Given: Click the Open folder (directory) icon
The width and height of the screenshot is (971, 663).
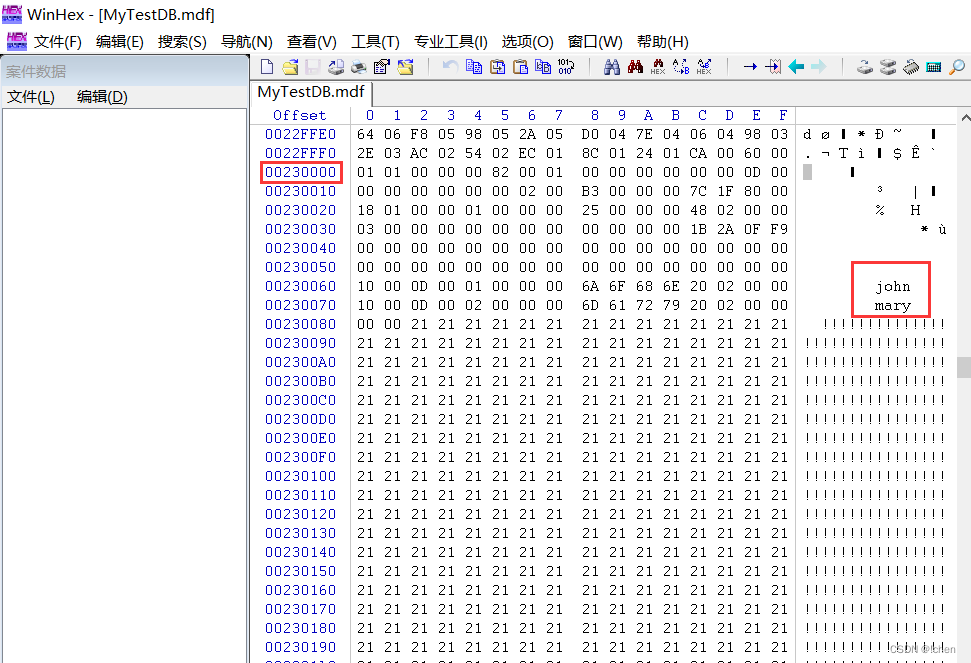Looking at the screenshot, I should pos(406,67).
